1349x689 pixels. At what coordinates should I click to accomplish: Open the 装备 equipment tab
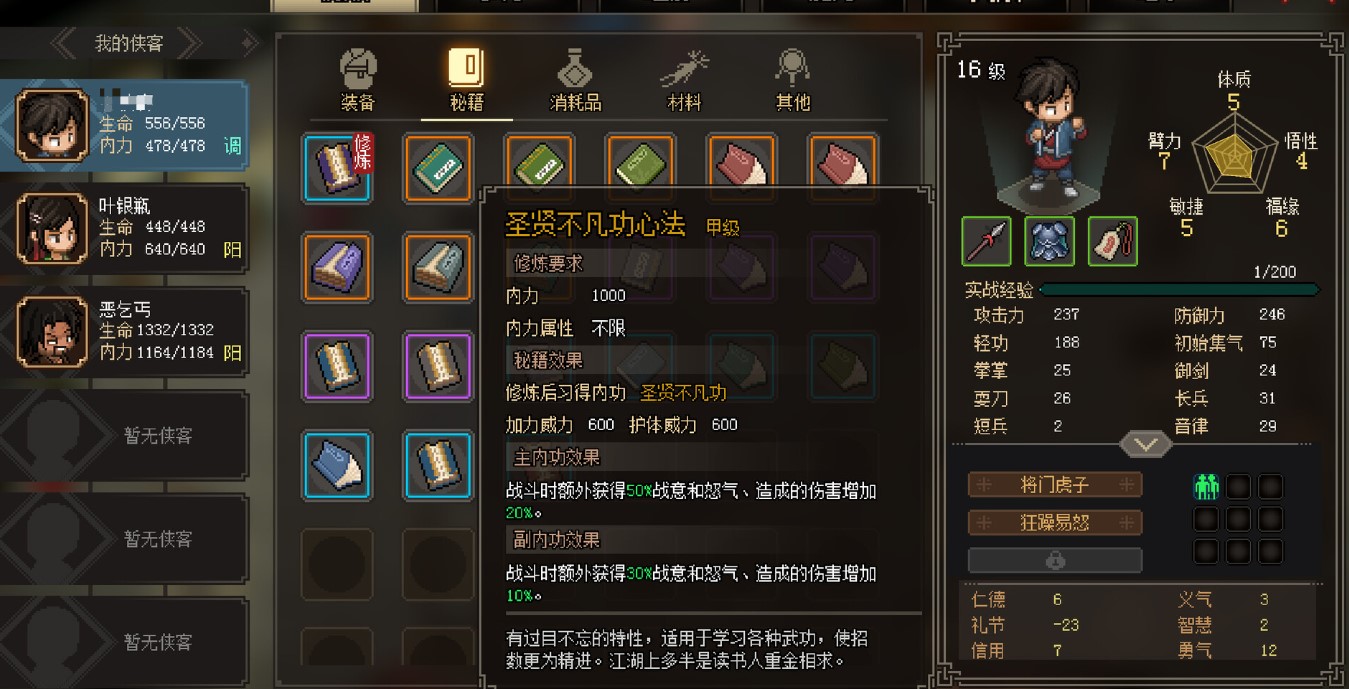click(358, 80)
